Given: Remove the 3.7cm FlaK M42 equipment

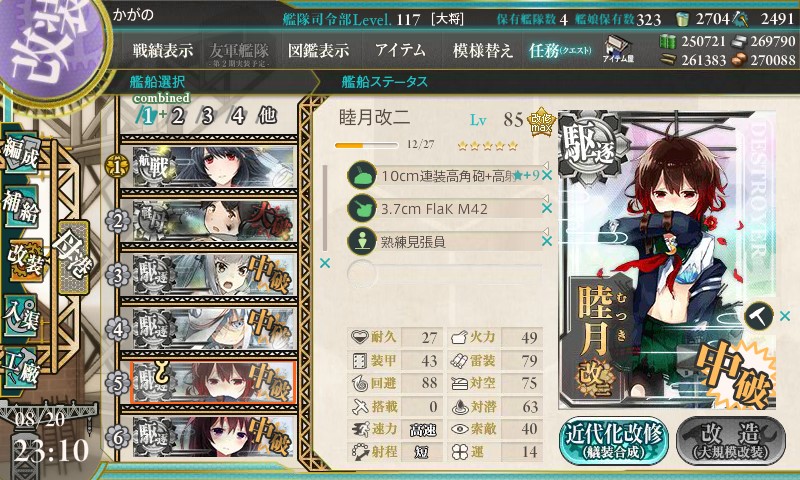Looking at the screenshot, I should [547, 208].
